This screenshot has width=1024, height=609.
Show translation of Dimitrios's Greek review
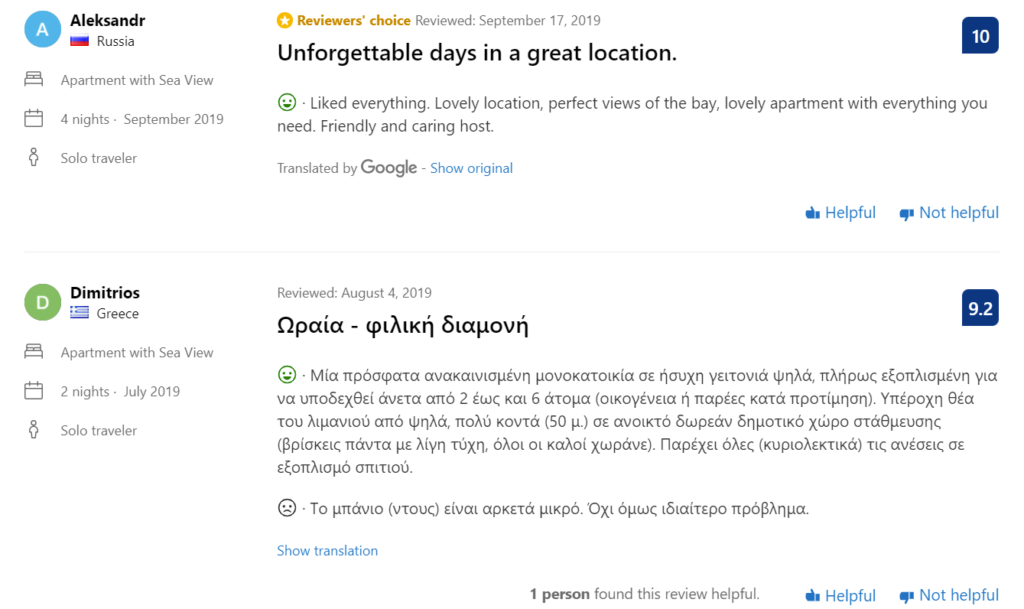click(x=327, y=551)
